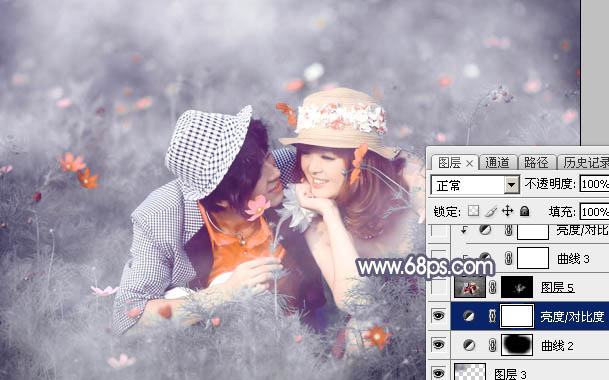Screen dimensions: 609x380
Task: Switch to the 通道 channels tab
Action: click(x=498, y=162)
